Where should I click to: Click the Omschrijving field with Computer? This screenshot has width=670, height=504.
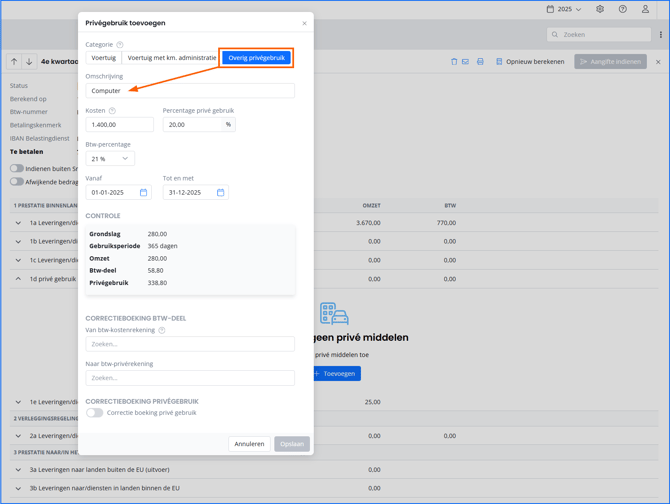coord(190,91)
